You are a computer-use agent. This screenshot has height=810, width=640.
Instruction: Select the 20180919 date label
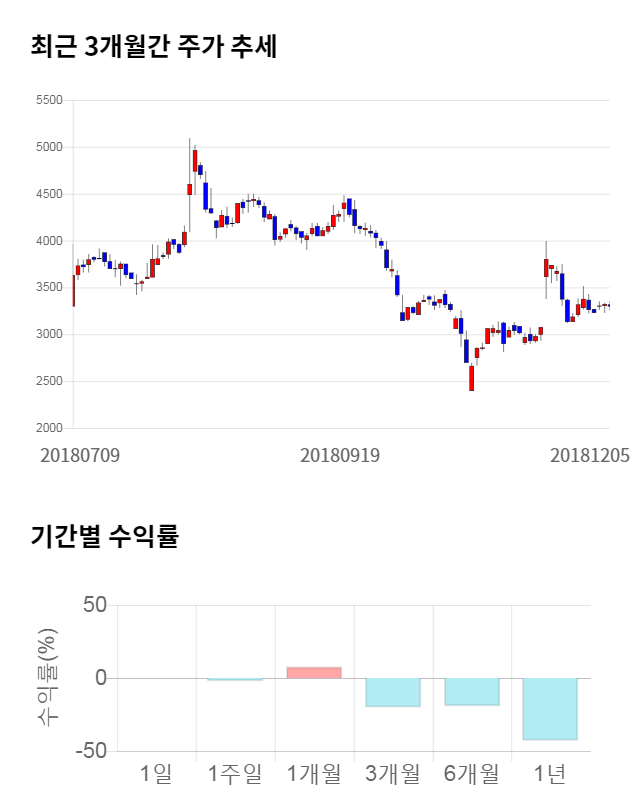coord(340,455)
